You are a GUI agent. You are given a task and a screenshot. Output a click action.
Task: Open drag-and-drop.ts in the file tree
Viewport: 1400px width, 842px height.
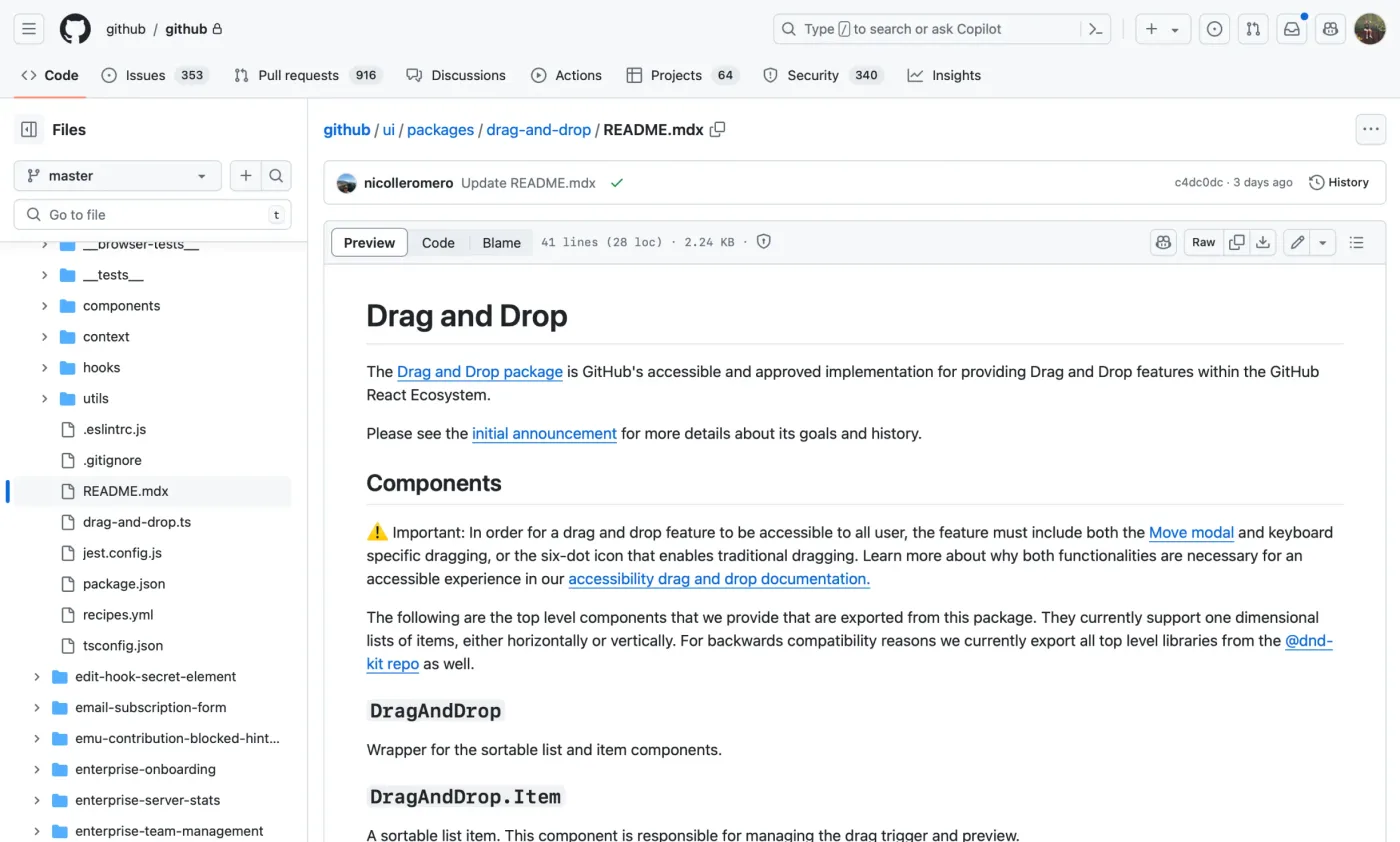point(137,522)
